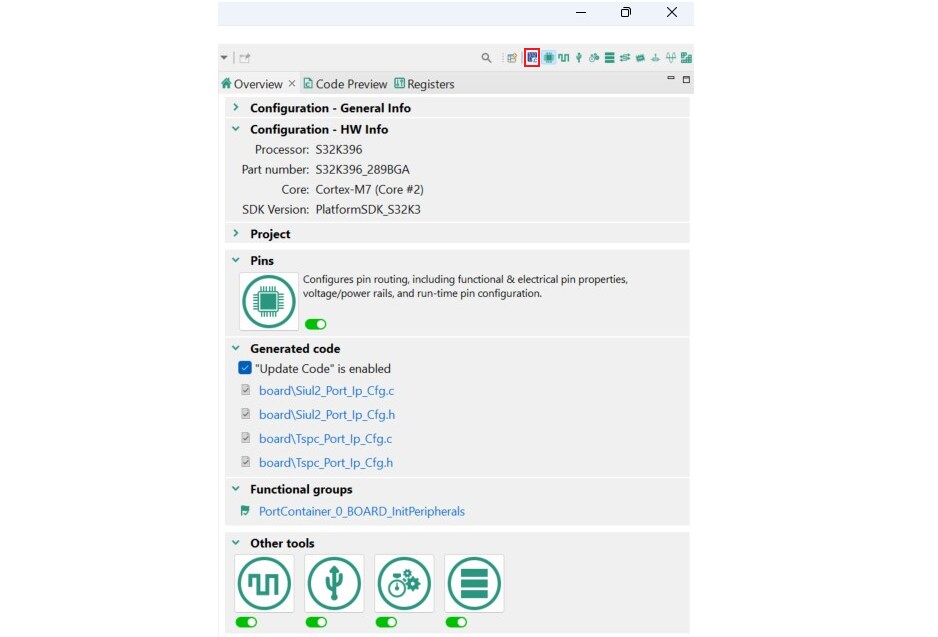Uncheck the "Update Code" is enabled checkbox
This screenshot has height=637, width=938.
click(245, 368)
